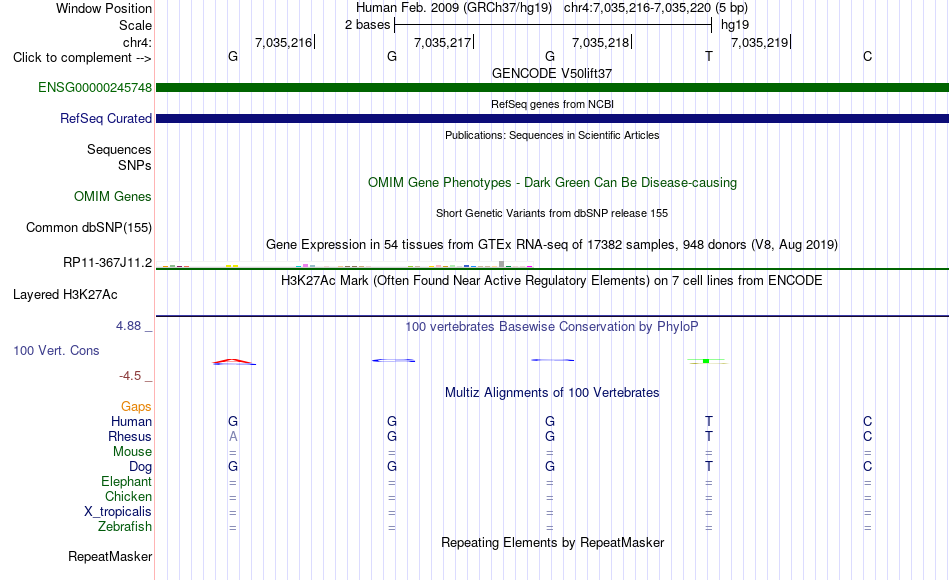Open the H3K27Ac Mark track title

(x=552, y=281)
